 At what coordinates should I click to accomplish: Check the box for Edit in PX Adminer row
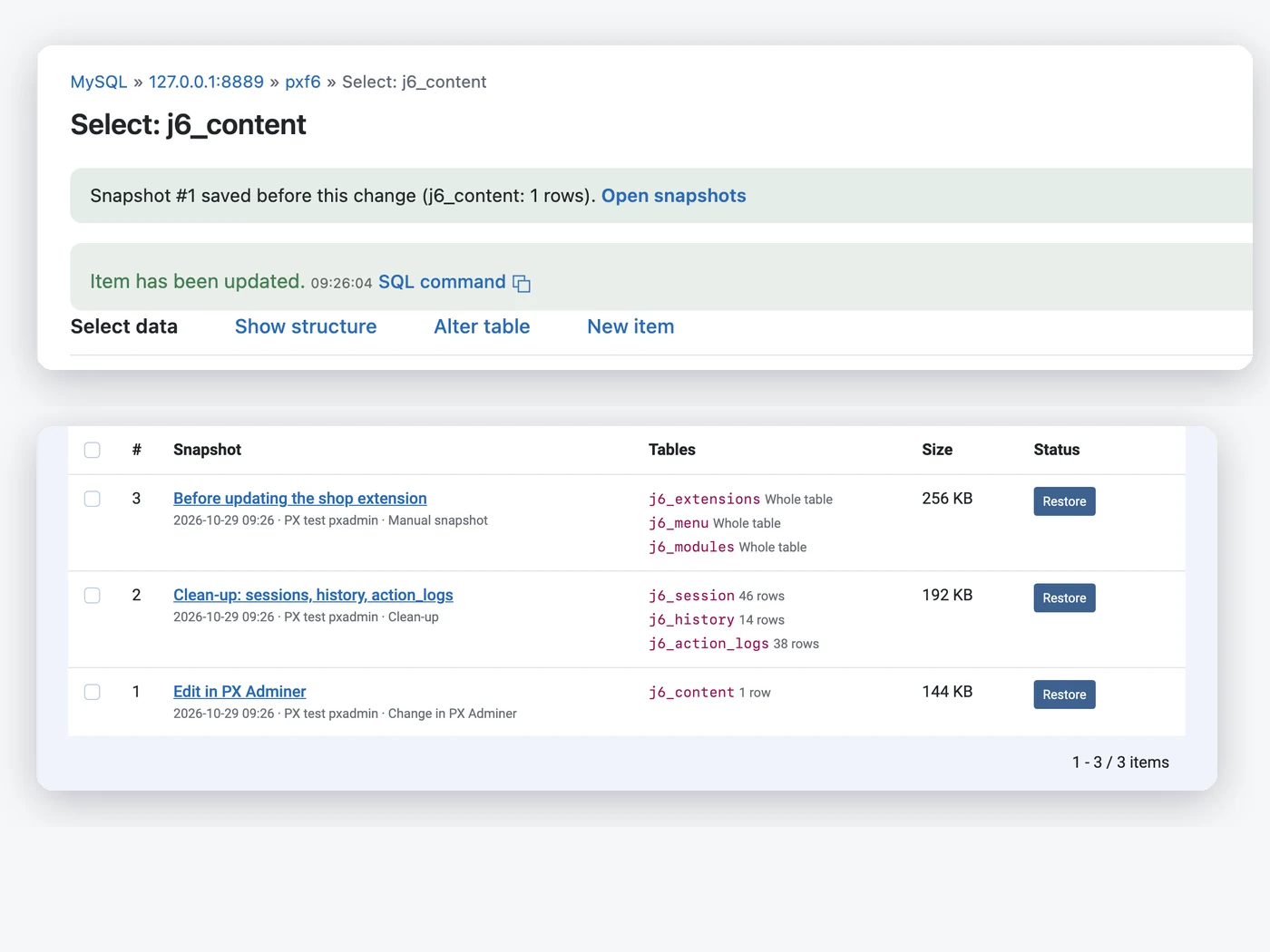pyautogui.click(x=93, y=692)
